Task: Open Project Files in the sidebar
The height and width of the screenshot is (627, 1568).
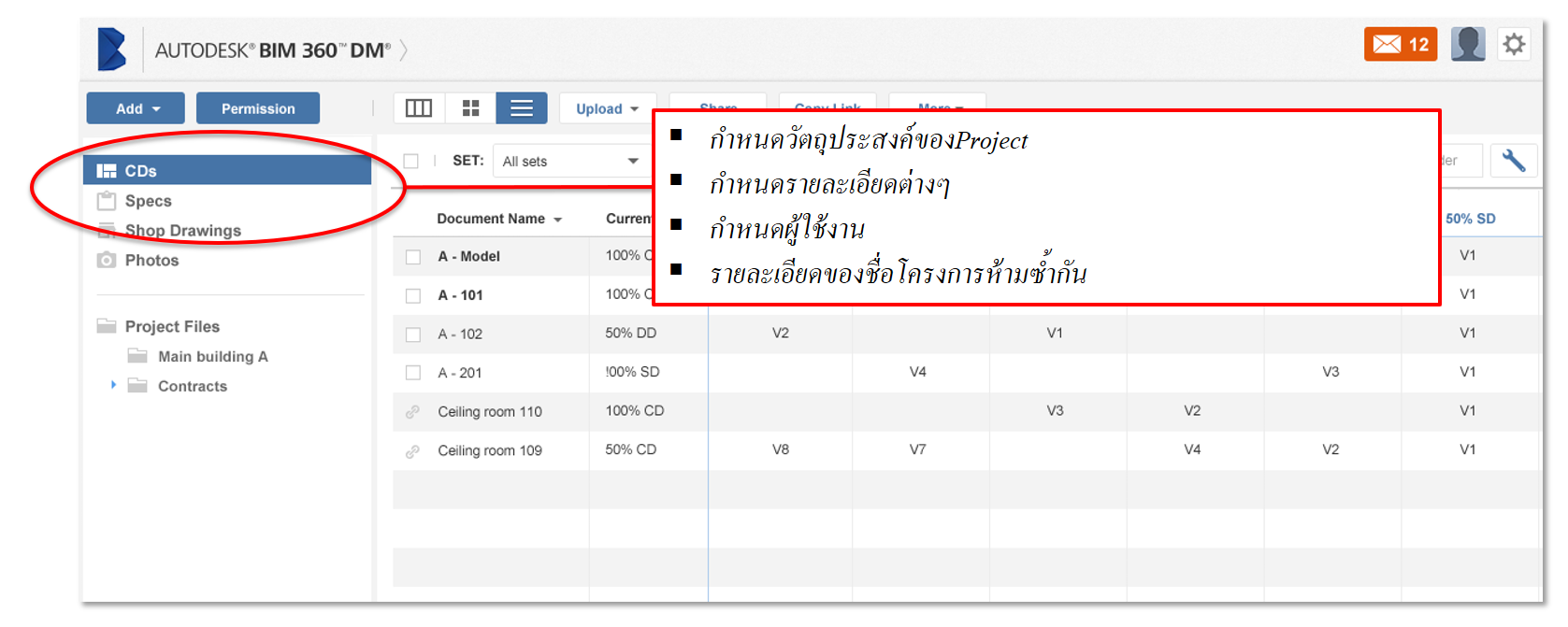Action: [x=172, y=327]
